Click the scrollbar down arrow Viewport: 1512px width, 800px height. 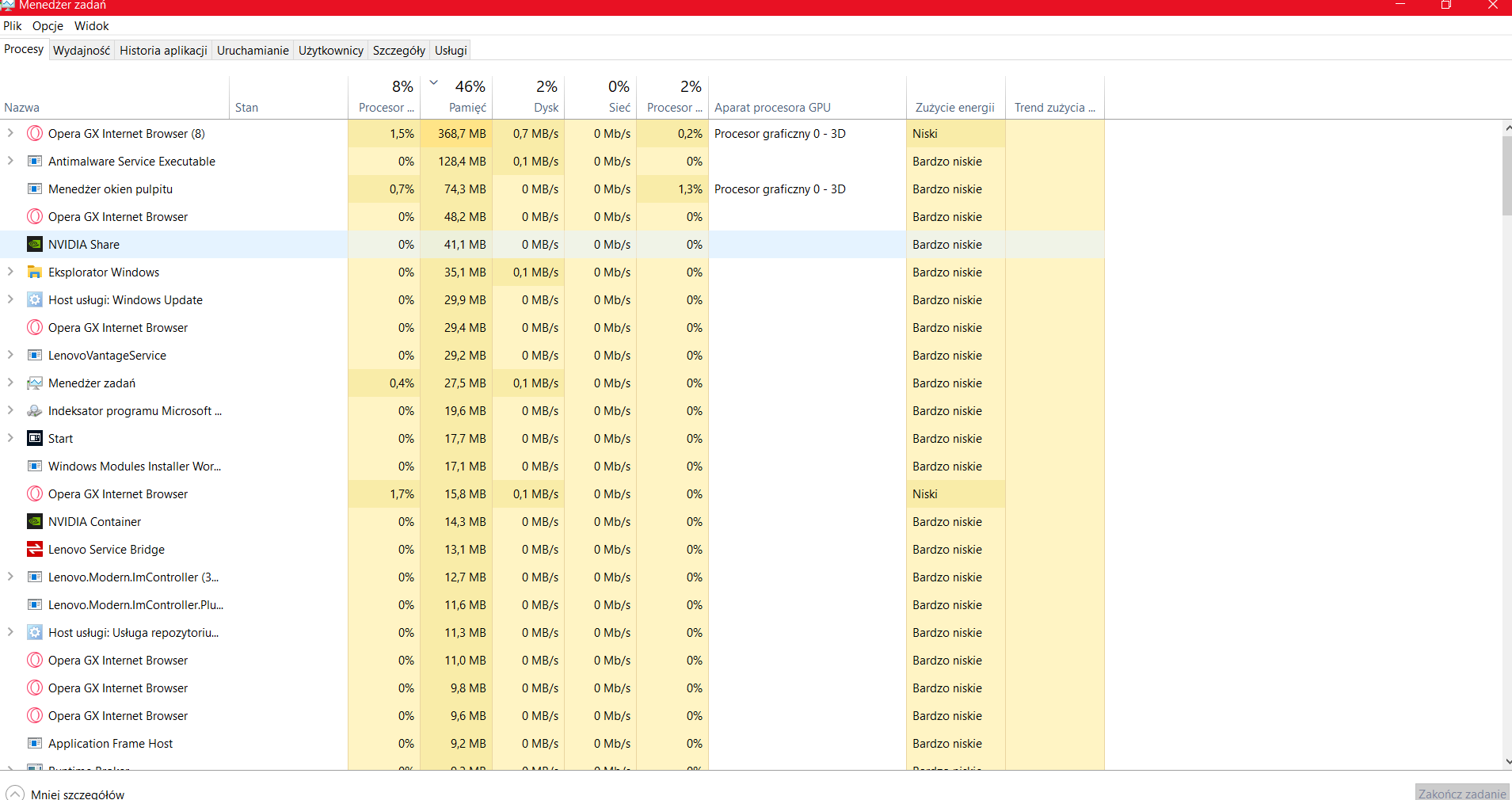tap(1506, 762)
